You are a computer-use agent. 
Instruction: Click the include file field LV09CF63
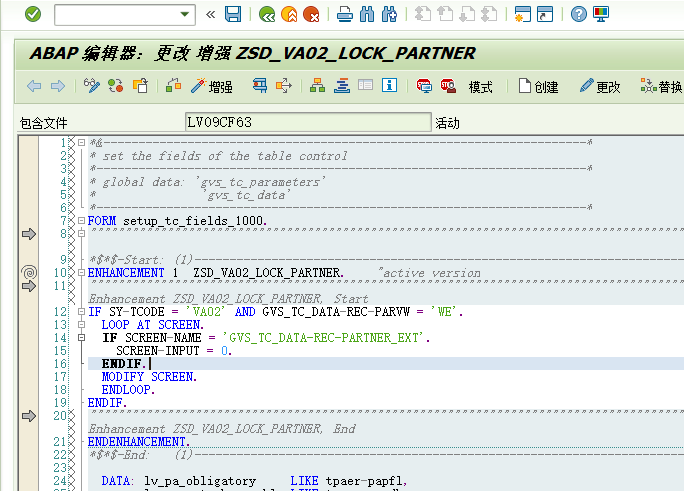[x=307, y=122]
